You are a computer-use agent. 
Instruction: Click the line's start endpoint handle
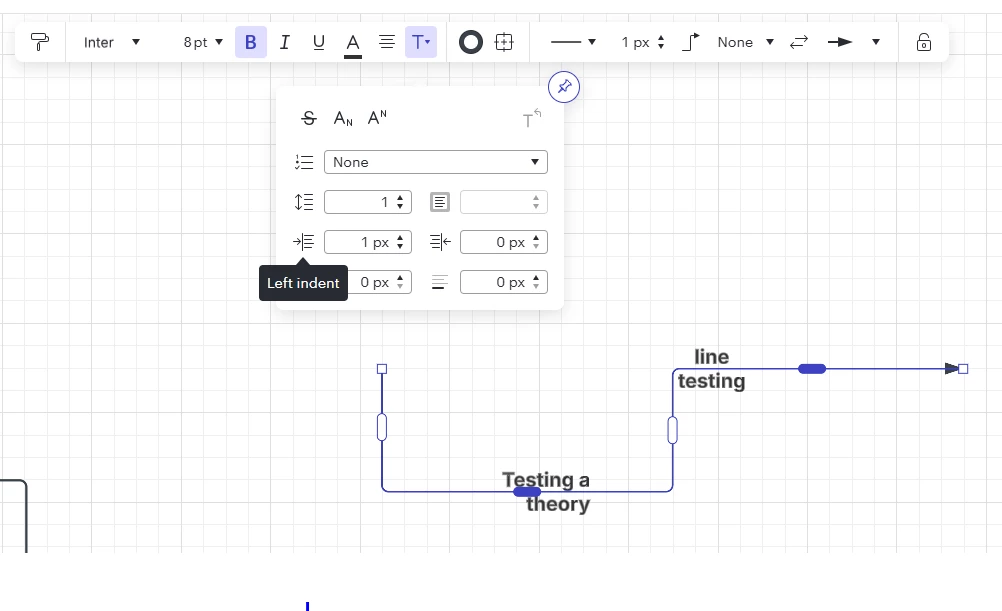[x=382, y=369]
